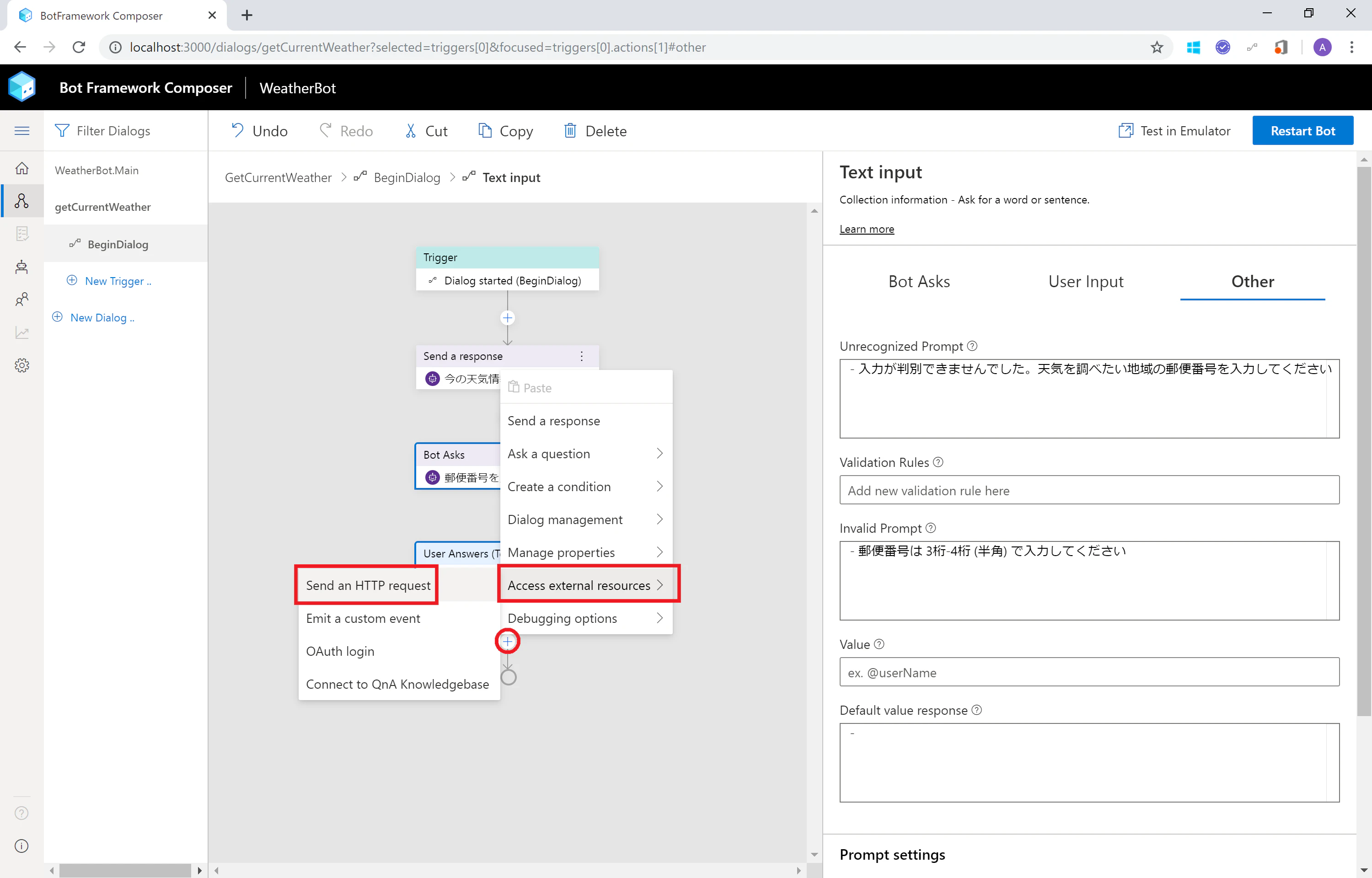Go to the Home icon in sidebar
1372x878 pixels.
(x=21, y=168)
